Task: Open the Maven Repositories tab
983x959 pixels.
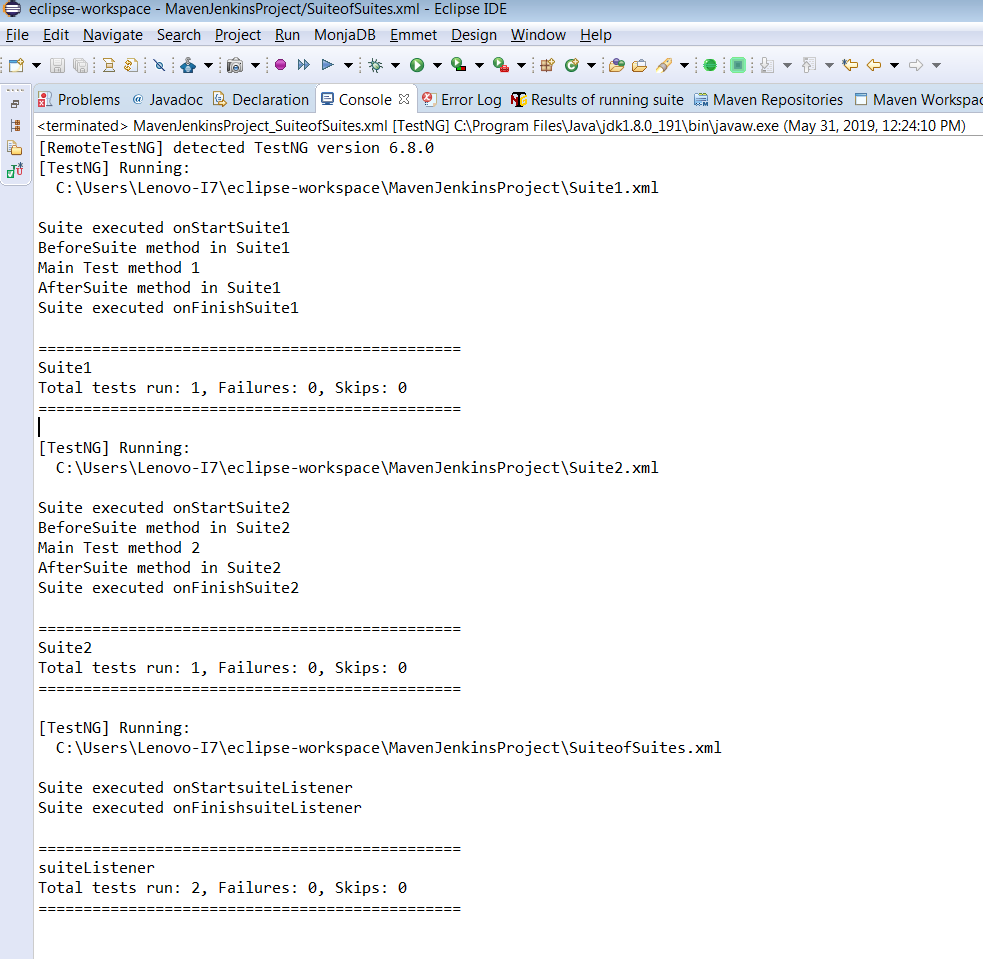Action: [768, 100]
